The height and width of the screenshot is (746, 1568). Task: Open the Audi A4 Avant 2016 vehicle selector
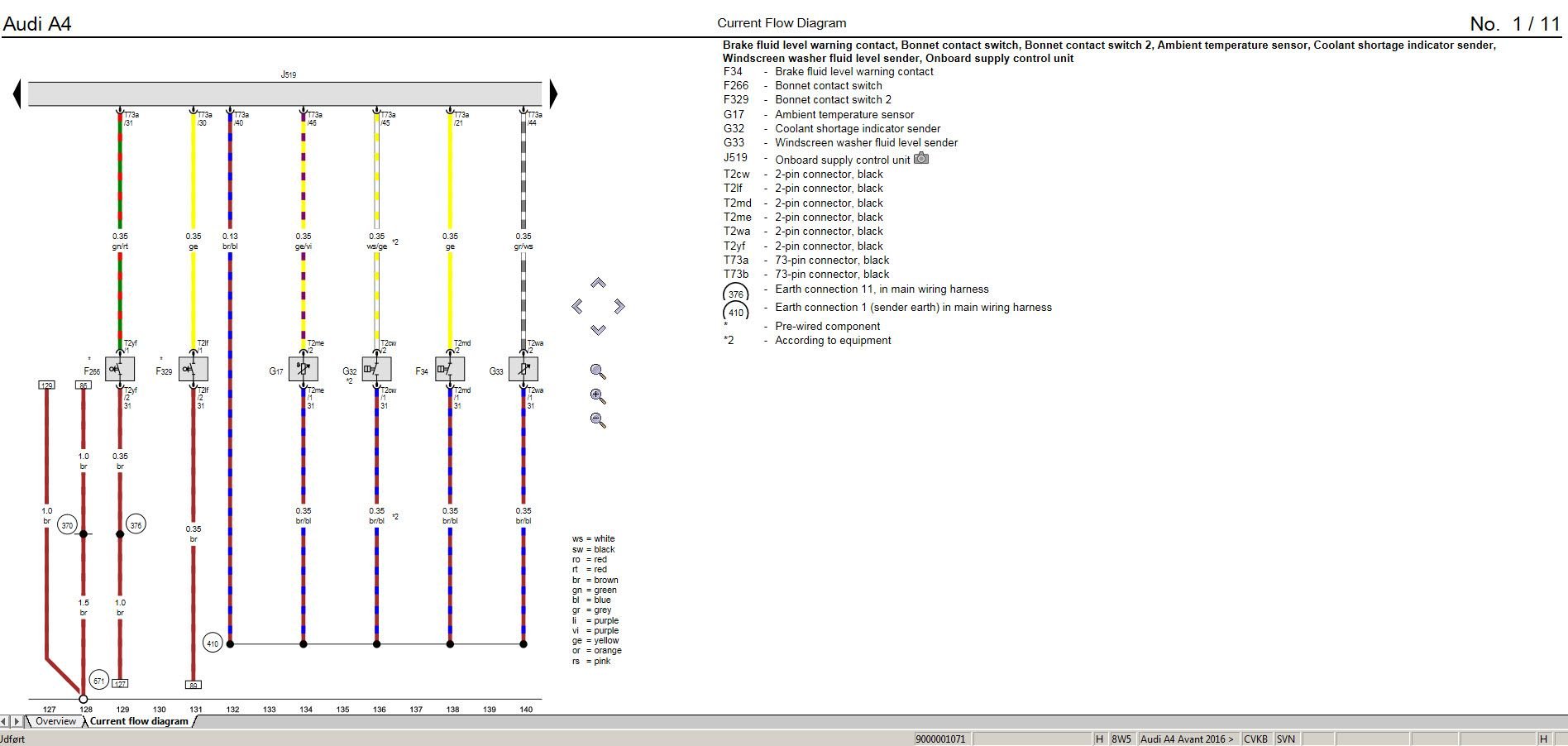point(1188,740)
